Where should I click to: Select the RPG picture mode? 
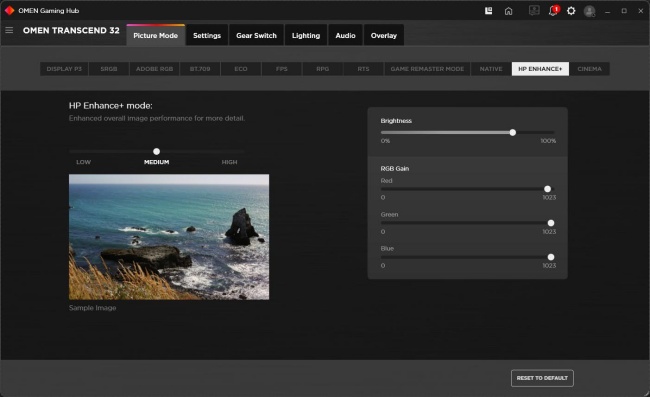(323, 69)
